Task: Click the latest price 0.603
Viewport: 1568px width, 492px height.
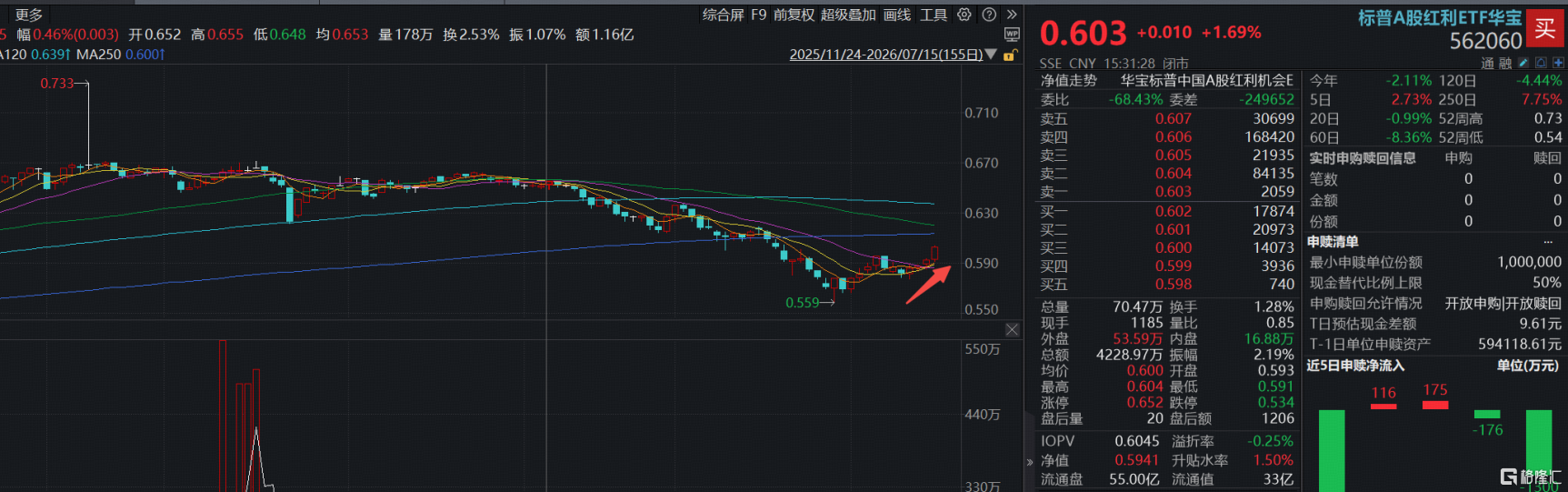Action: (x=1083, y=34)
